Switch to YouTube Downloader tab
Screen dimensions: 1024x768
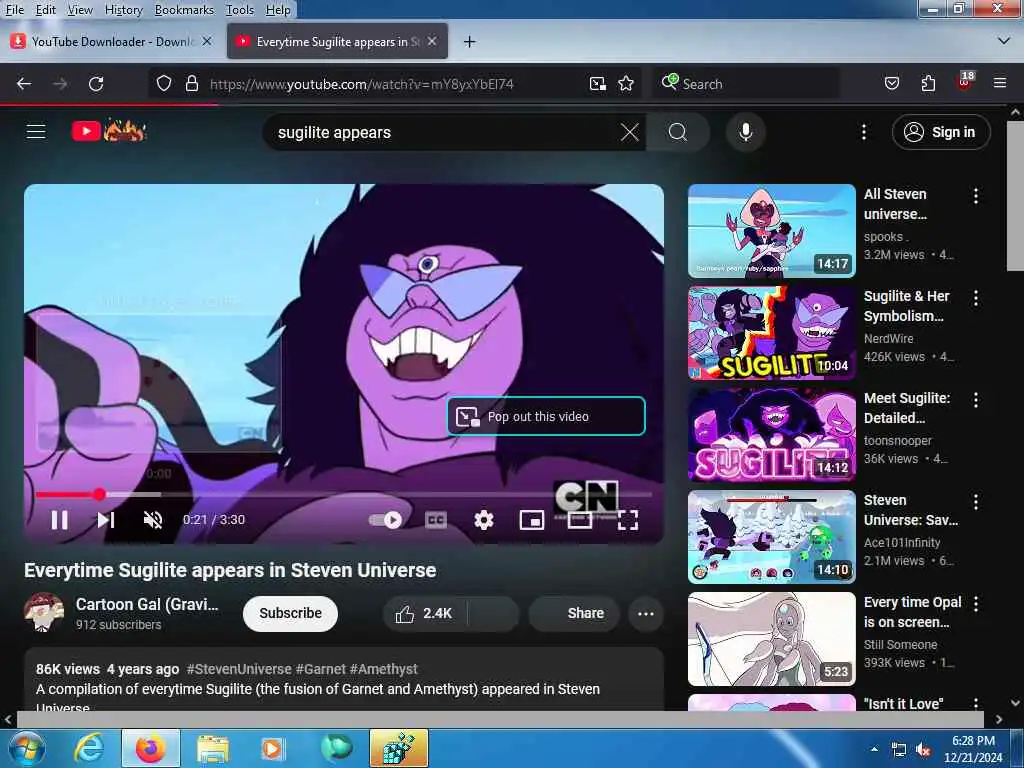[111, 41]
